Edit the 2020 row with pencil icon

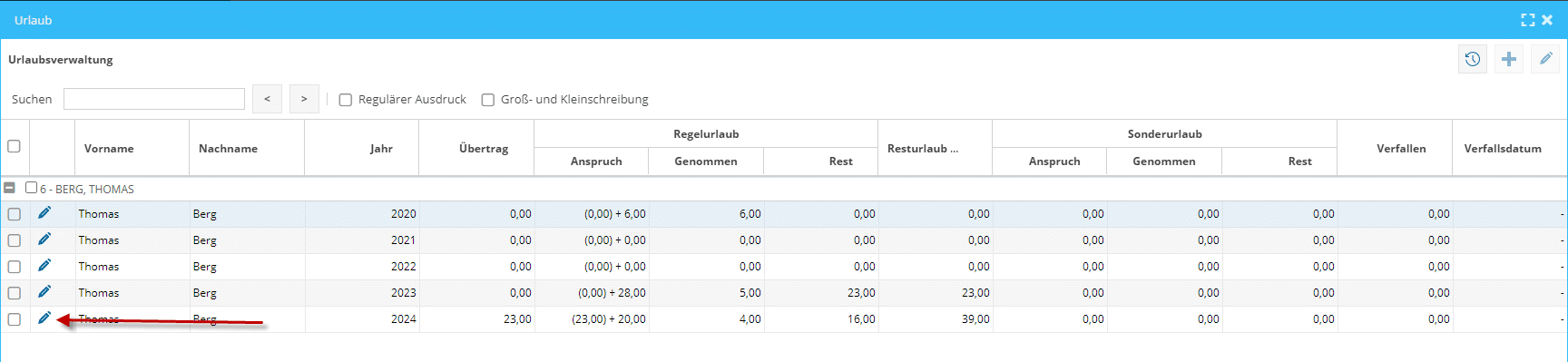pos(44,213)
